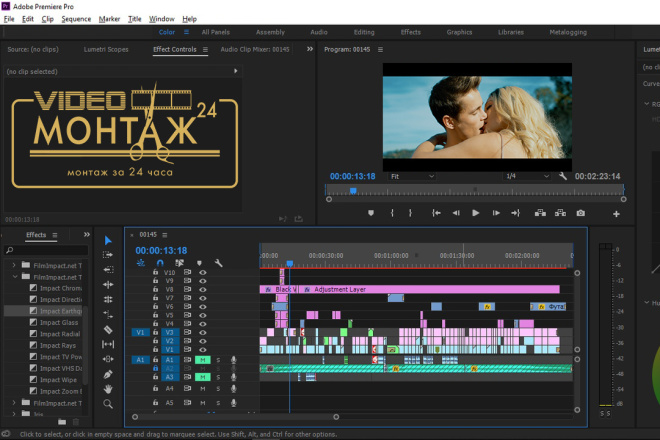Export frame with camera icon
This screenshot has height=440, width=660.
[580, 213]
